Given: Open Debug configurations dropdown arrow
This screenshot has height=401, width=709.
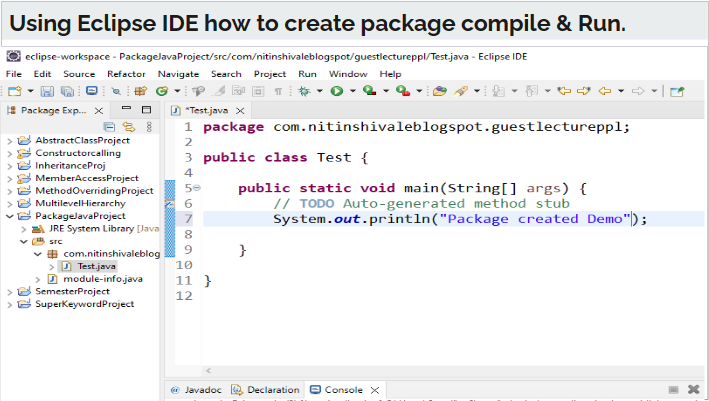Looking at the screenshot, I should pos(320,91).
